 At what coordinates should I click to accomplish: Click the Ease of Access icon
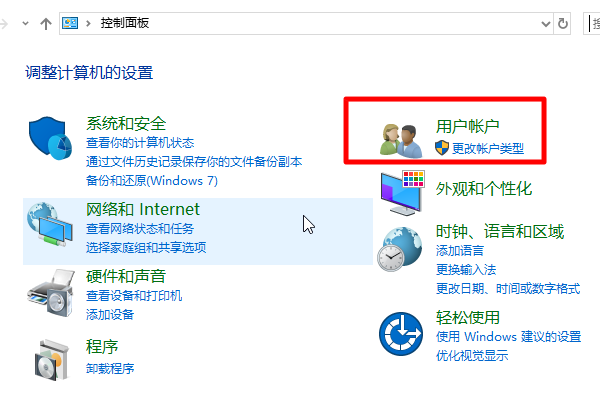[x=401, y=333]
